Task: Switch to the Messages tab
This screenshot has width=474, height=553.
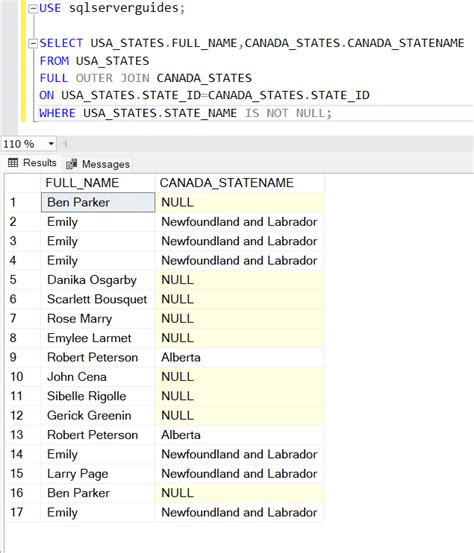Action: [98, 164]
